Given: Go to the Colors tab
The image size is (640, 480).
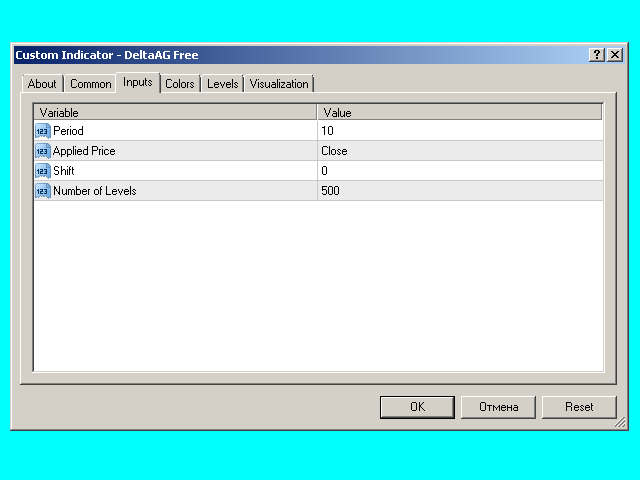Looking at the screenshot, I should [180, 84].
